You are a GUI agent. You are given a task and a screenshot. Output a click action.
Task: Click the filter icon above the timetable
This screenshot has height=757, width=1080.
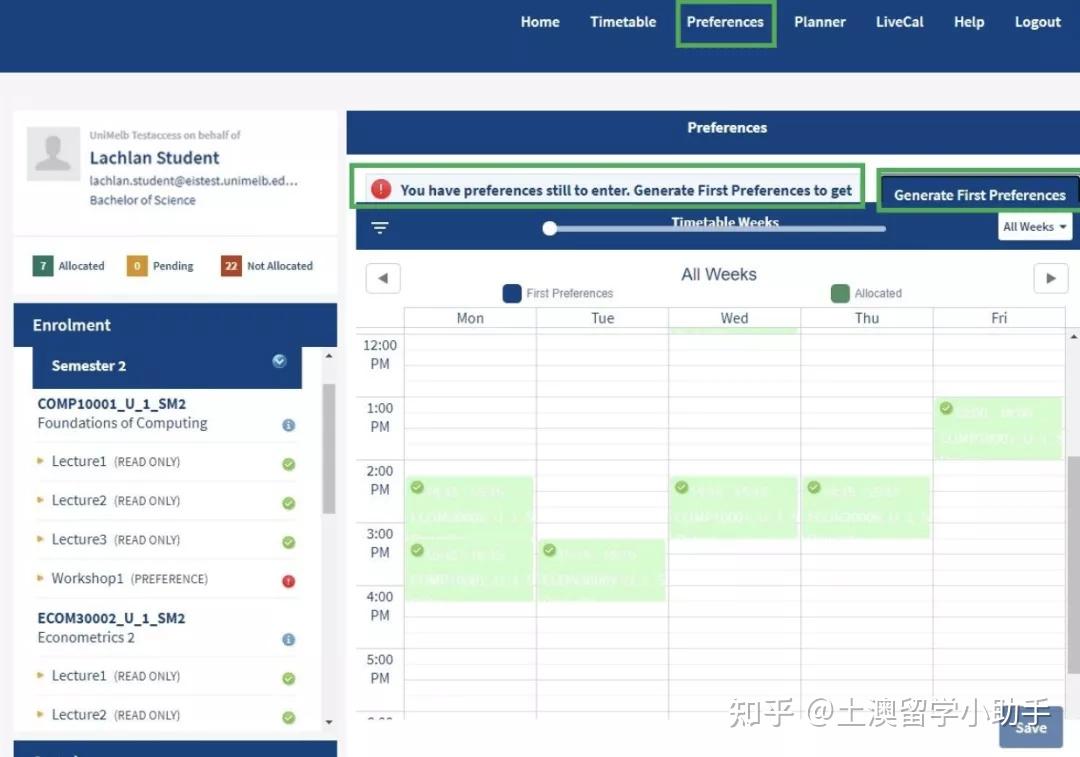tap(379, 227)
